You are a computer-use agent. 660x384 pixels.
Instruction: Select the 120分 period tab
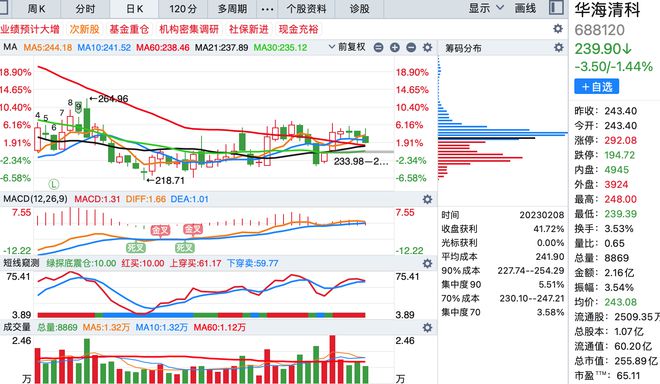click(183, 8)
